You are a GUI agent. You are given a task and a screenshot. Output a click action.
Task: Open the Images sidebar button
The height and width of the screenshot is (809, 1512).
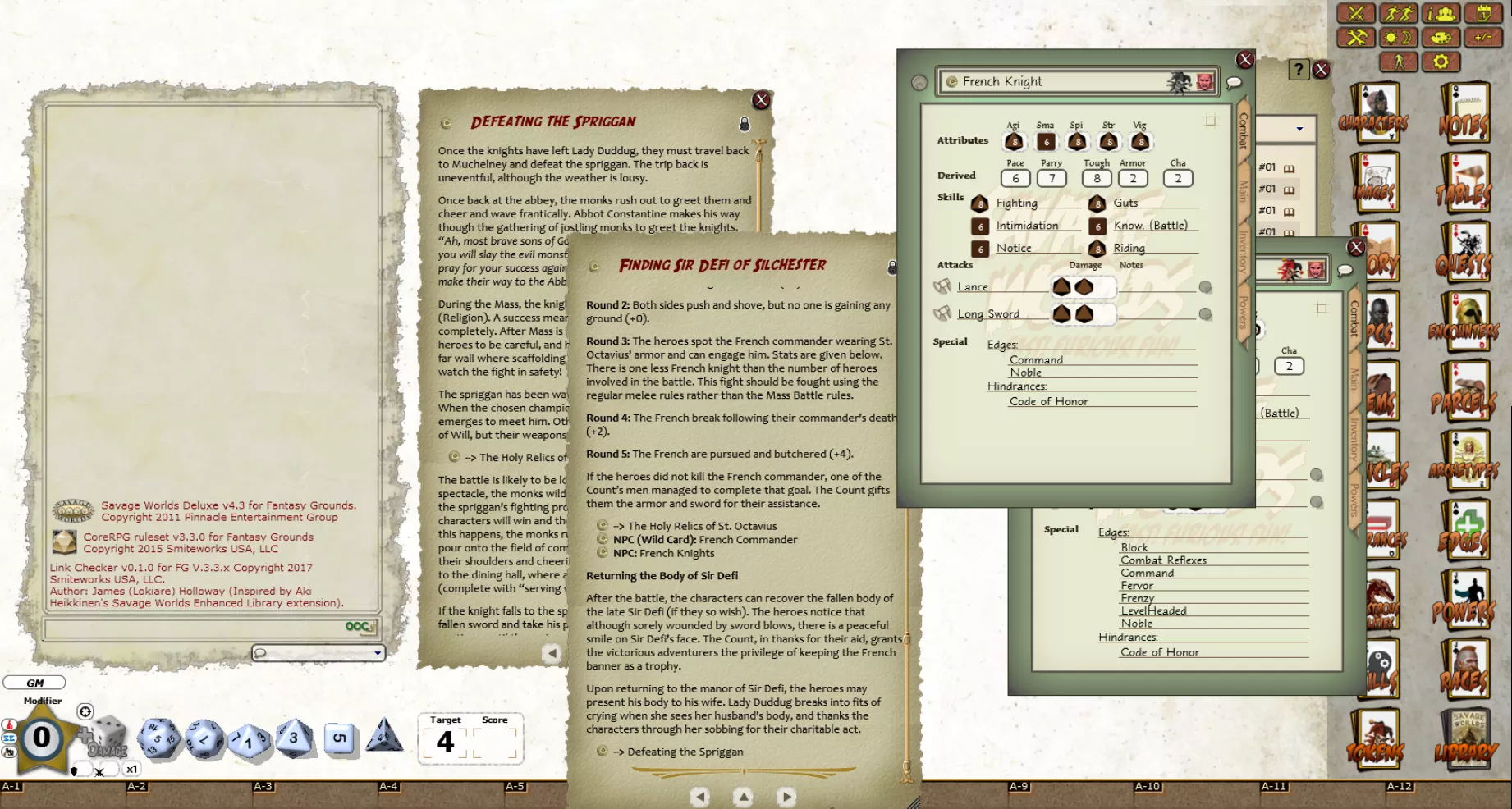tap(1375, 182)
